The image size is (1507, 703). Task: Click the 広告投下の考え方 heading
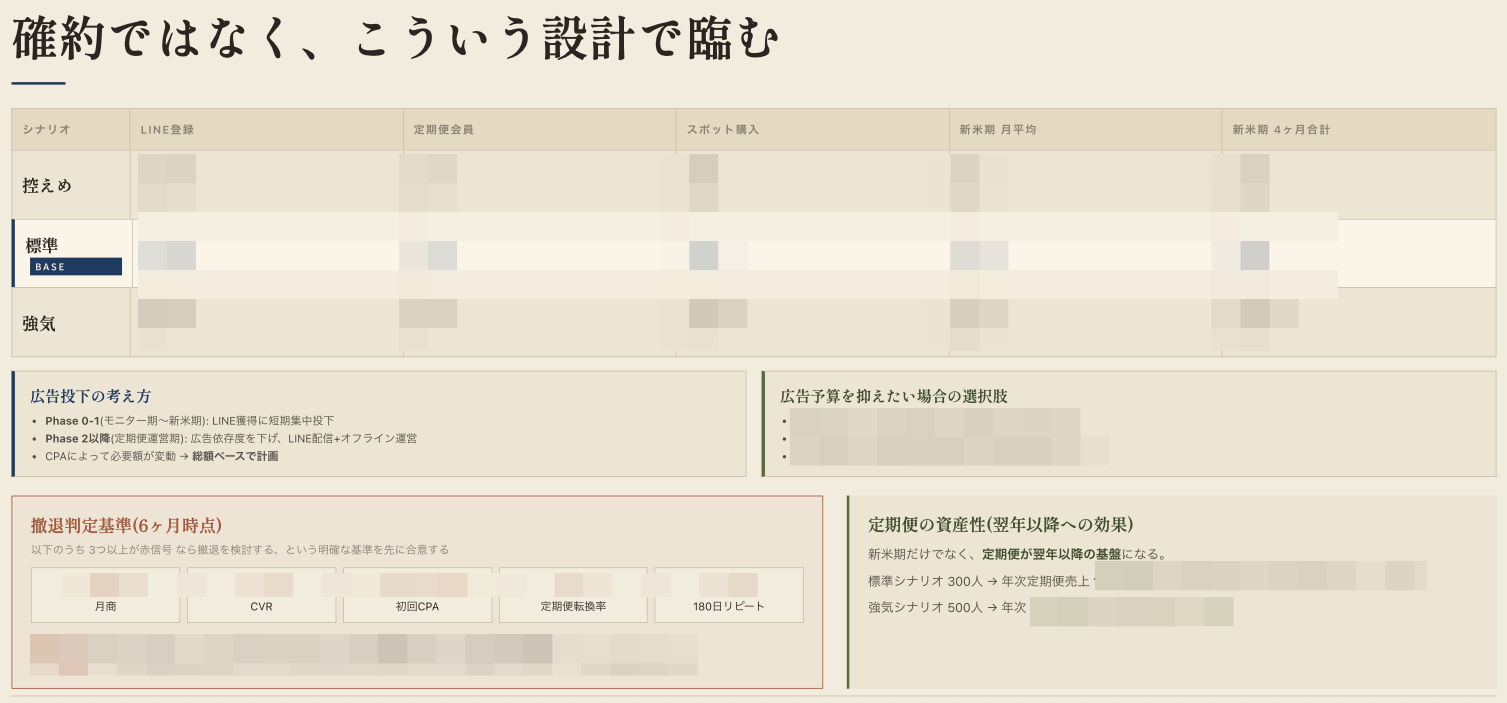click(x=91, y=396)
